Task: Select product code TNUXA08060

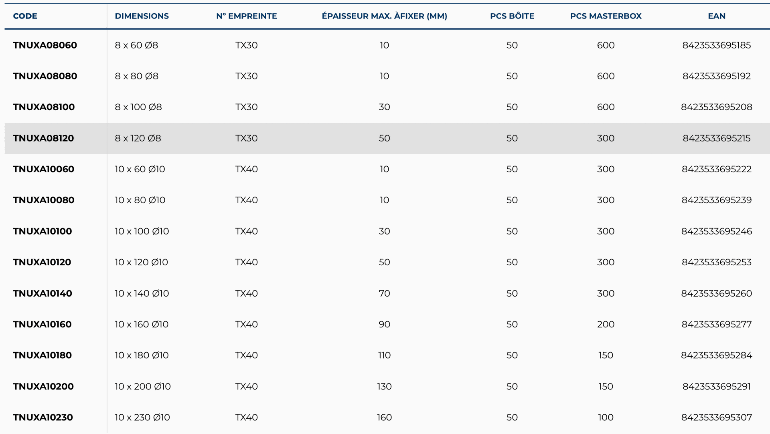Action: click(x=45, y=45)
